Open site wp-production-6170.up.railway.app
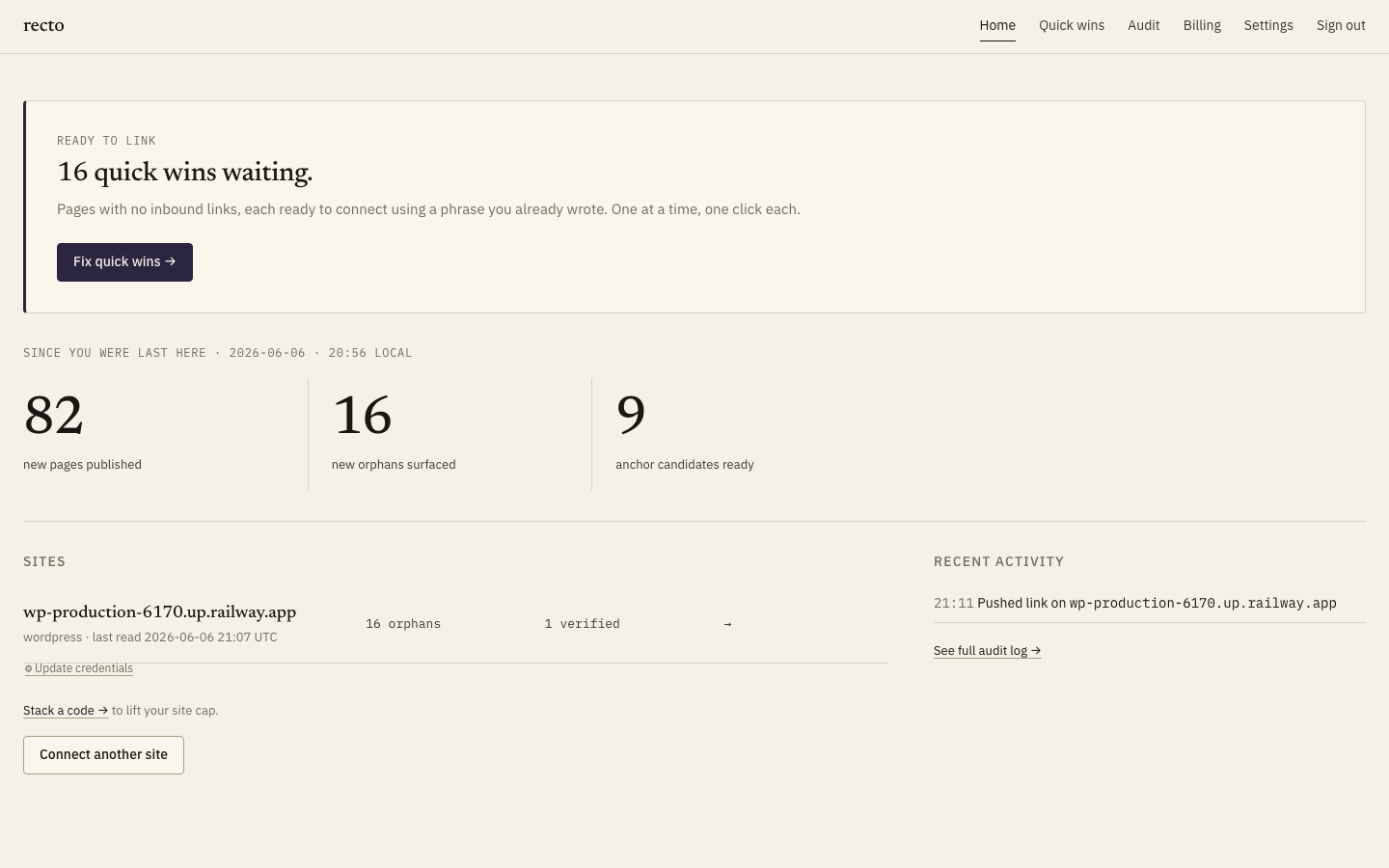The width and height of the screenshot is (1389, 868). click(159, 612)
